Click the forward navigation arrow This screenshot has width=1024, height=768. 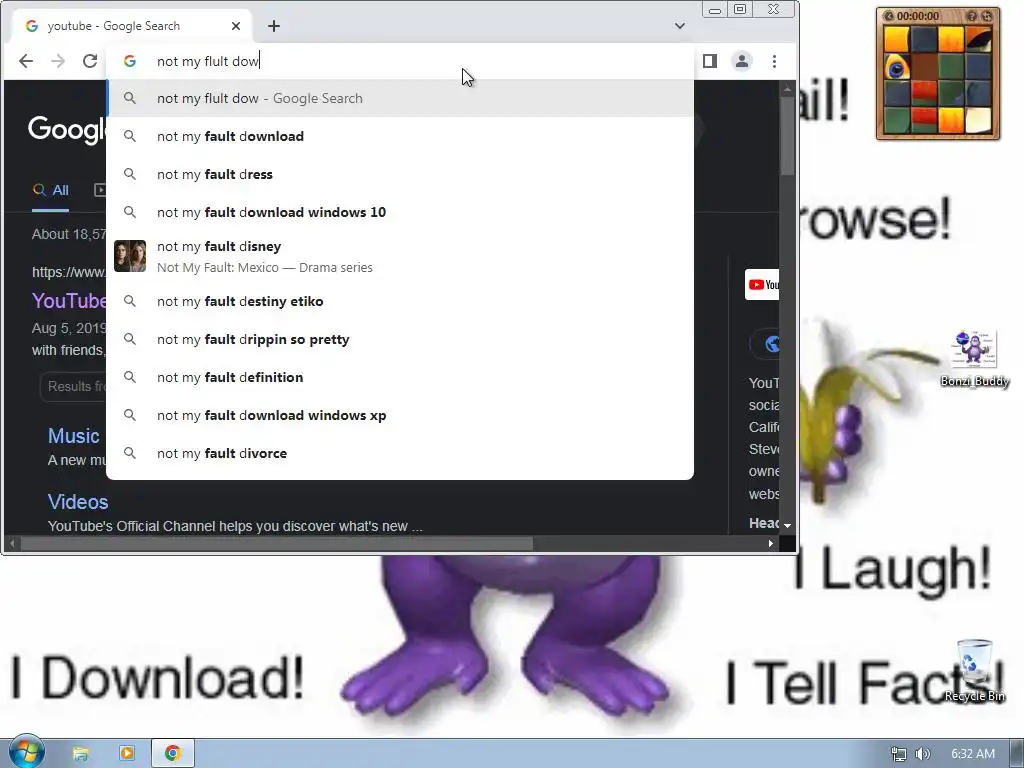click(x=58, y=61)
